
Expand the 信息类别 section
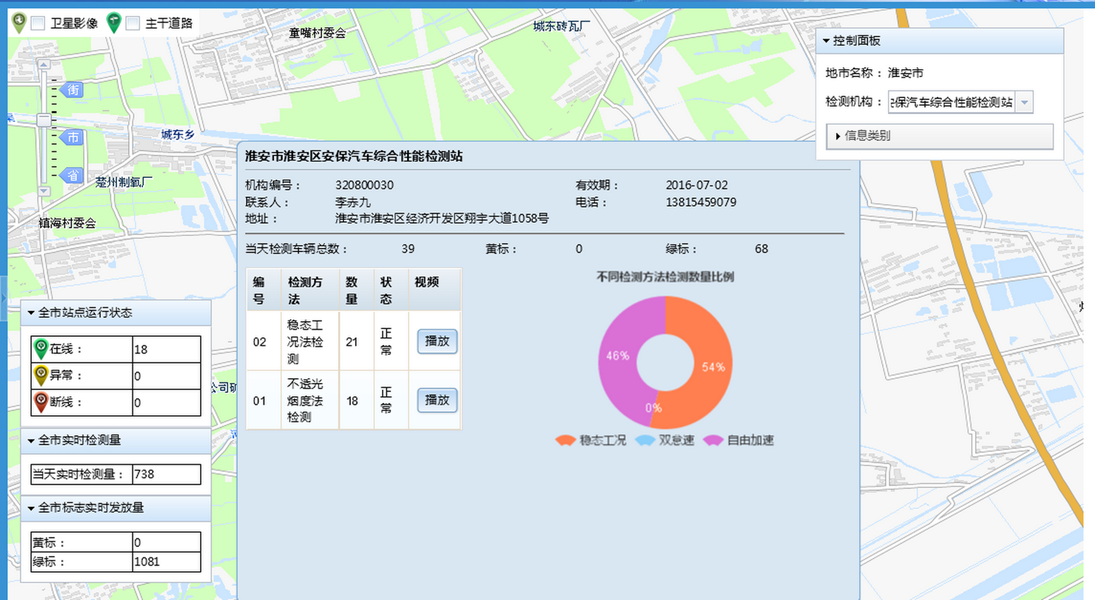point(939,136)
